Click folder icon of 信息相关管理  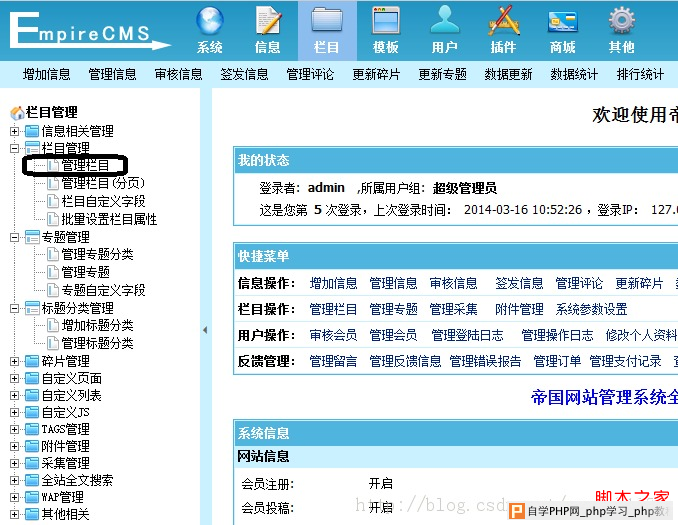(x=32, y=131)
